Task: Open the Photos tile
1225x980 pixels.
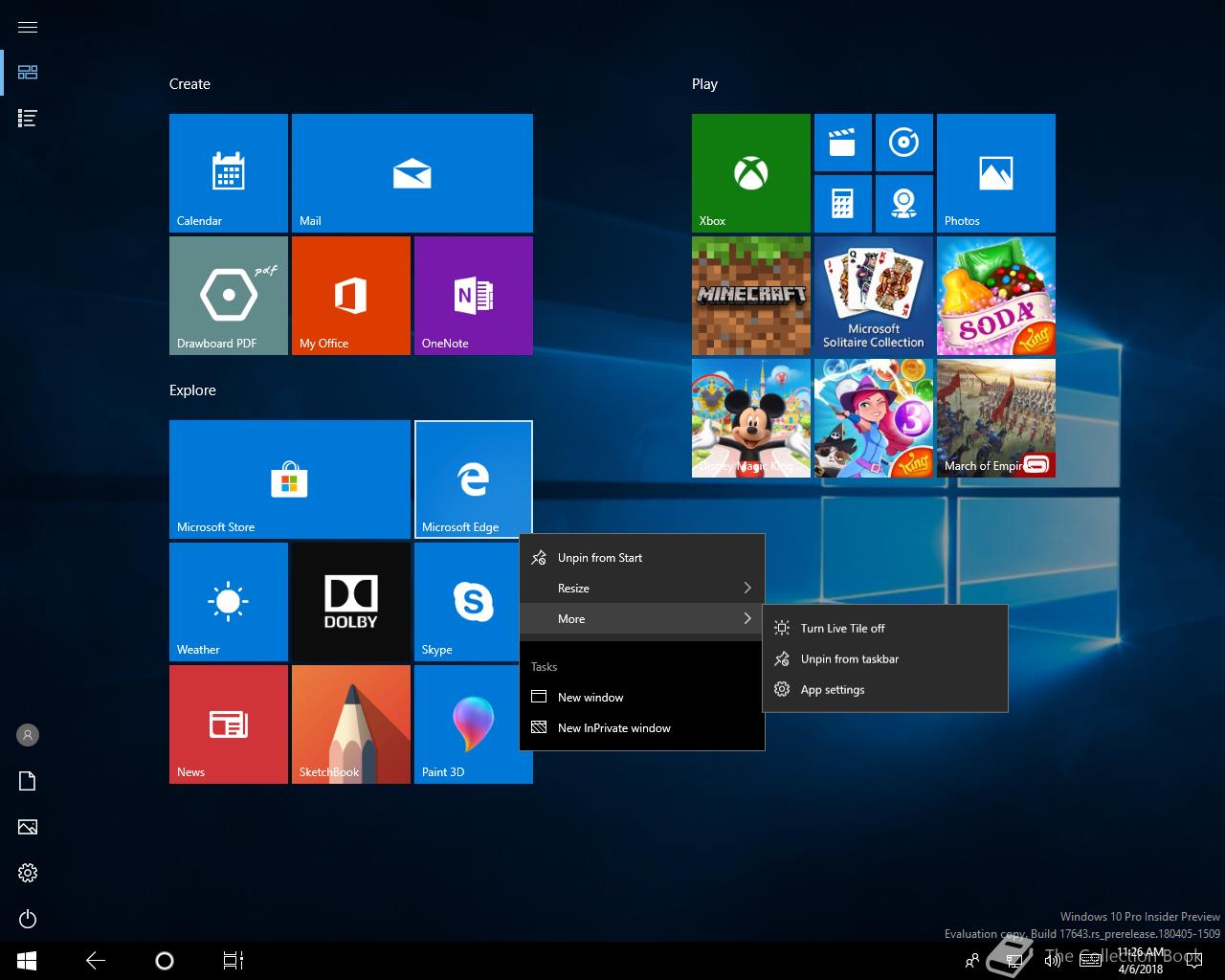Action: tap(996, 173)
